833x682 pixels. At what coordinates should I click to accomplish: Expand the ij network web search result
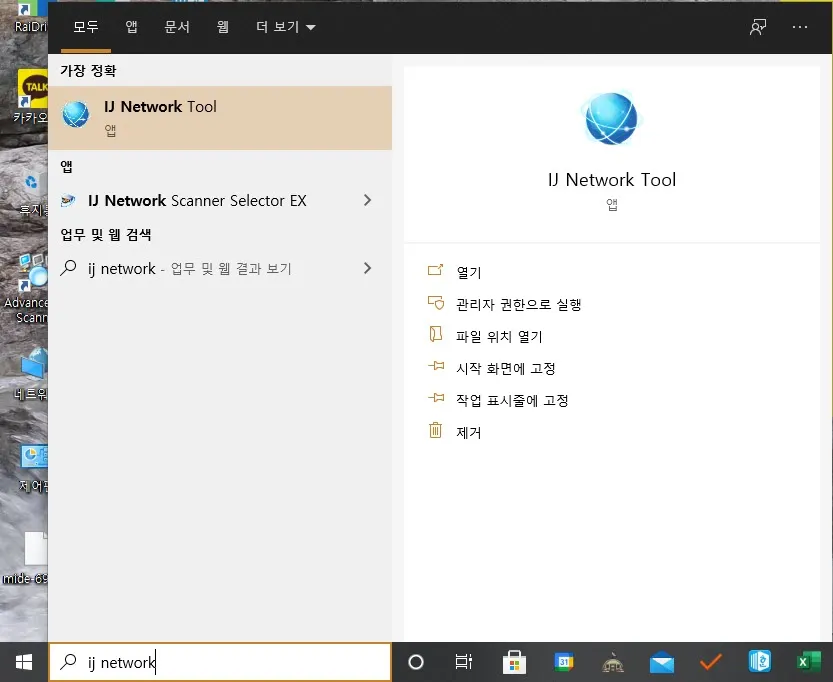coord(369,268)
